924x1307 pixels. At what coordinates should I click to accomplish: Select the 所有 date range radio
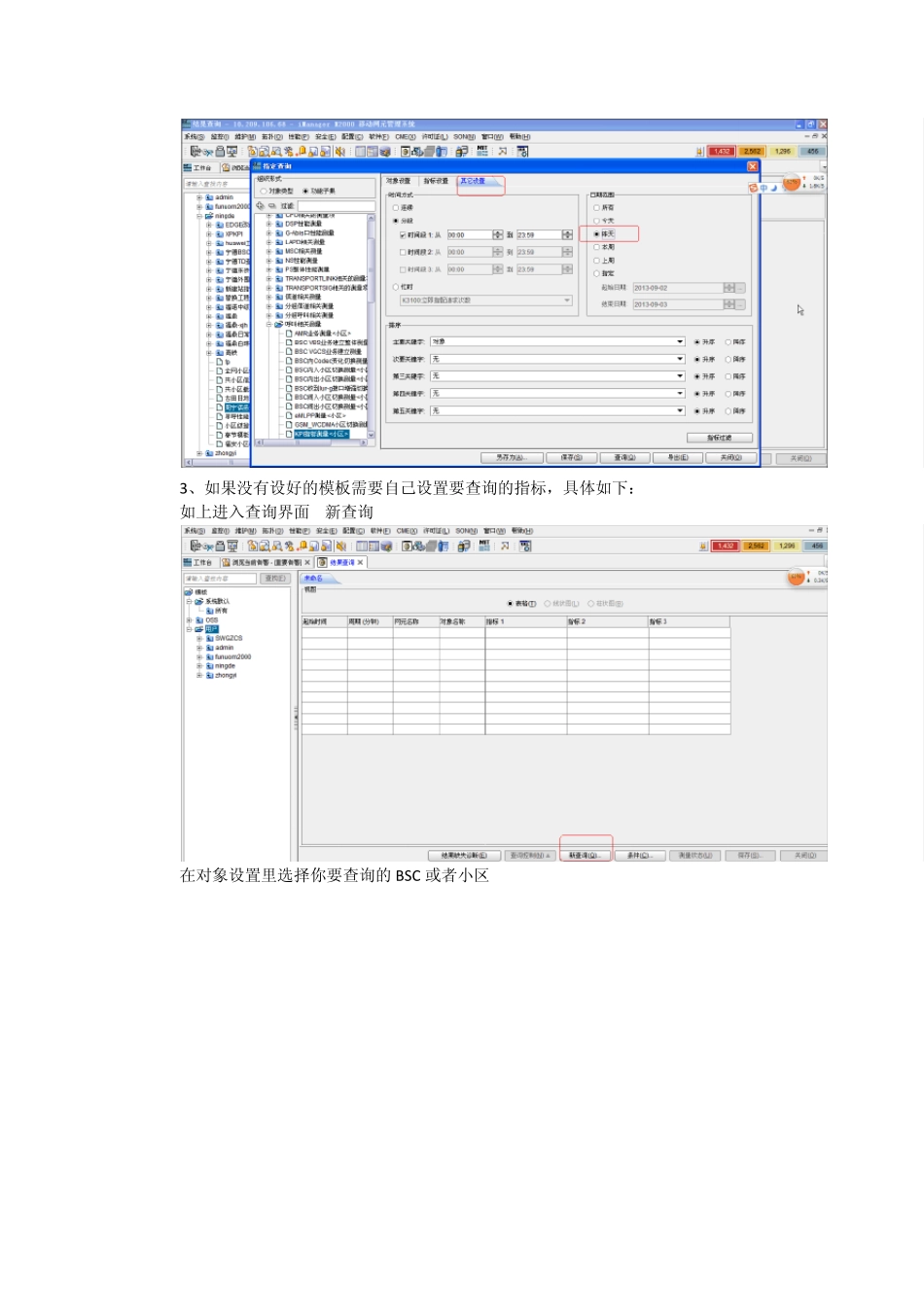point(596,208)
